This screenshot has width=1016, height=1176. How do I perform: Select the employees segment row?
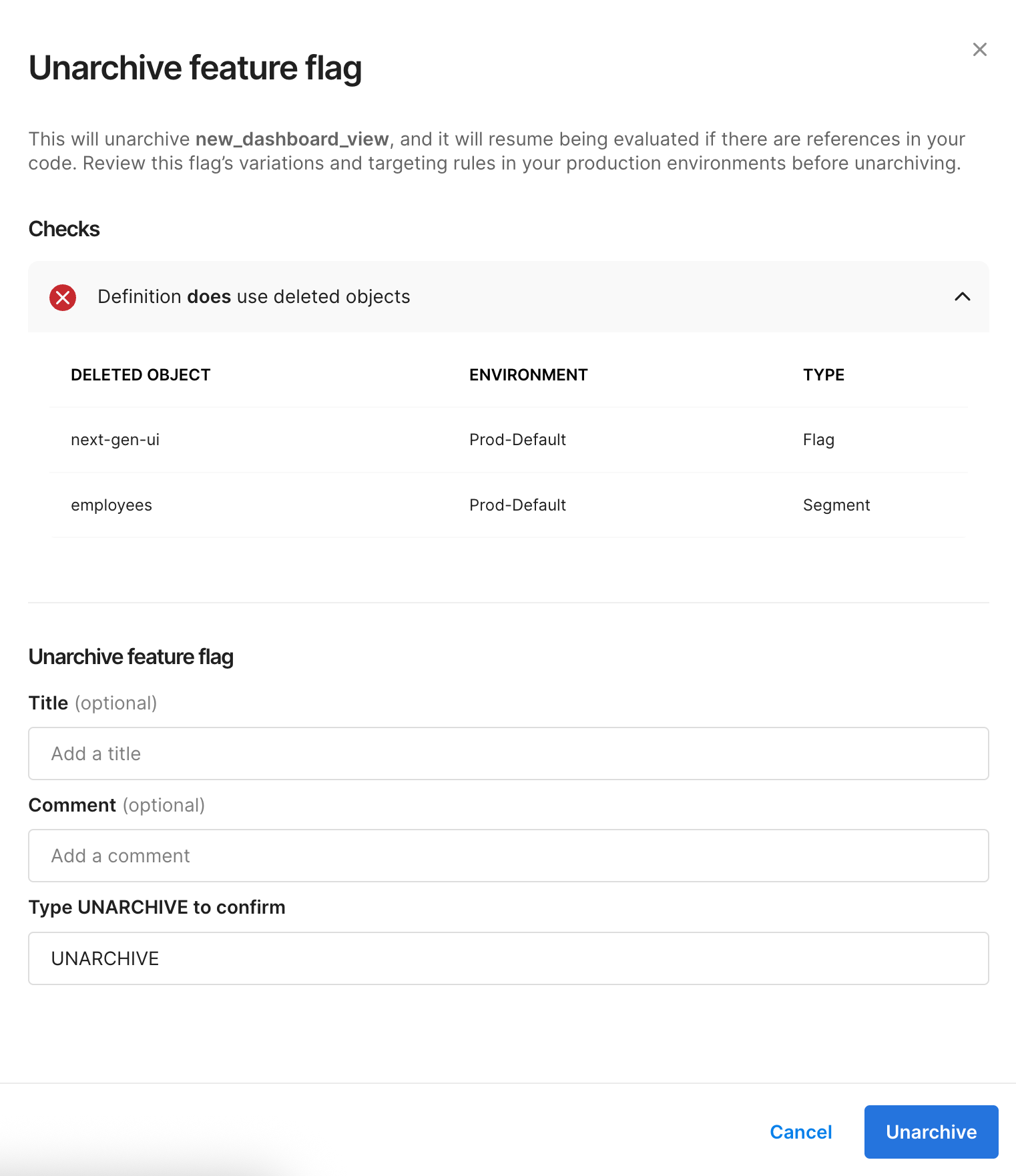pos(111,505)
